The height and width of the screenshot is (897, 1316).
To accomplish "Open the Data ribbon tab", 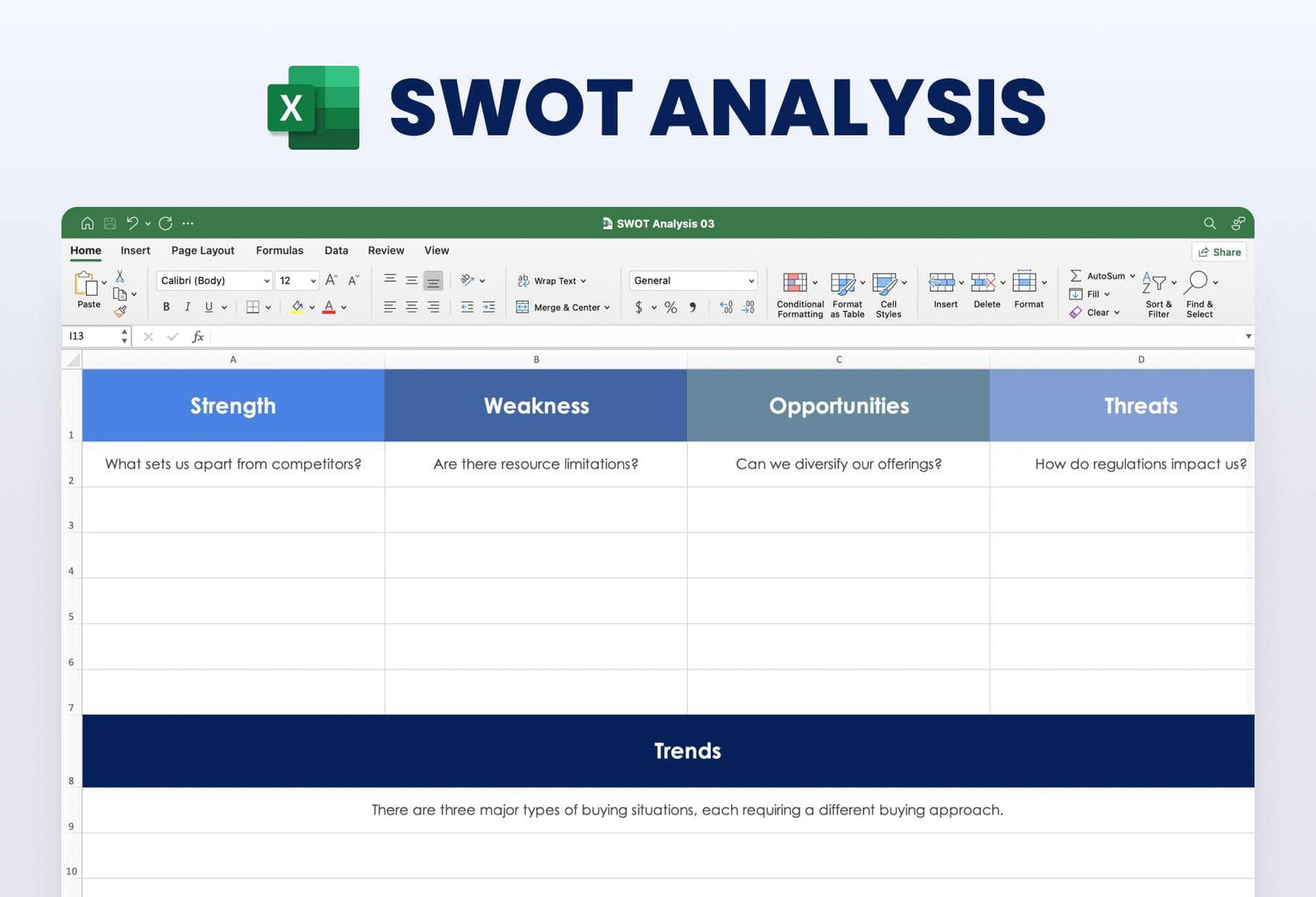I will point(335,250).
